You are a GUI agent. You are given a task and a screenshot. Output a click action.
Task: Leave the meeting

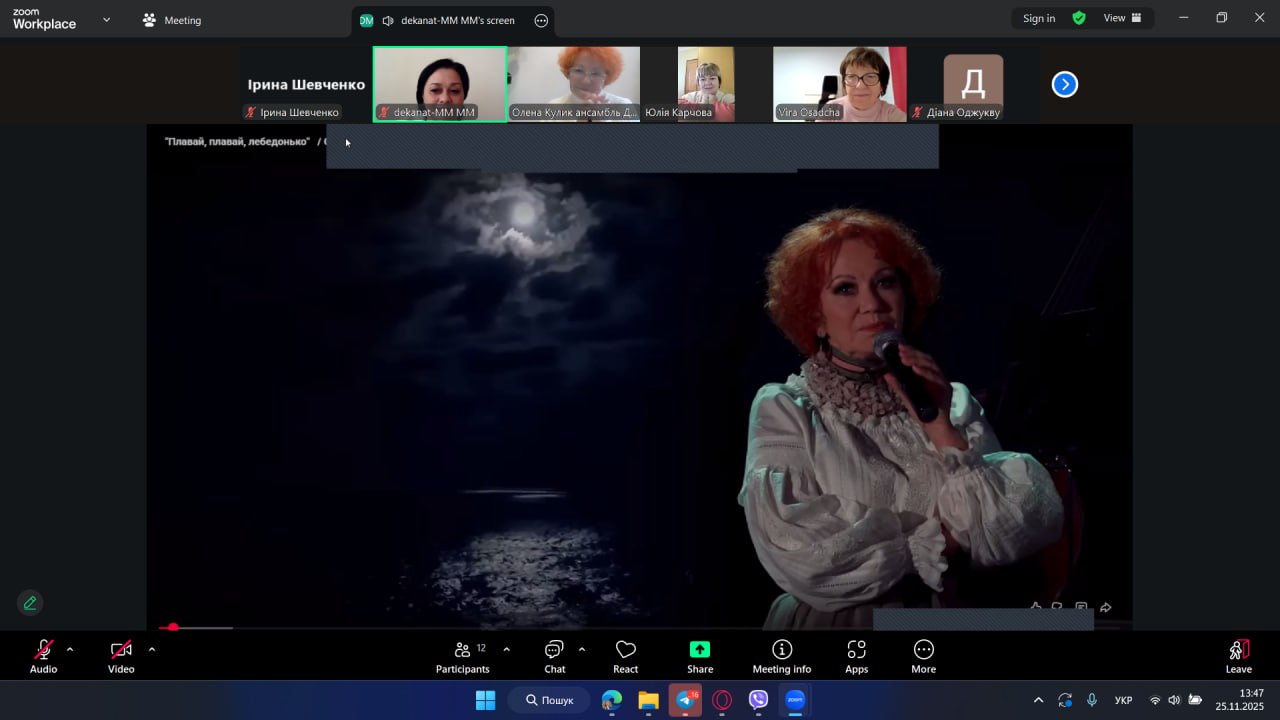coord(1238,656)
